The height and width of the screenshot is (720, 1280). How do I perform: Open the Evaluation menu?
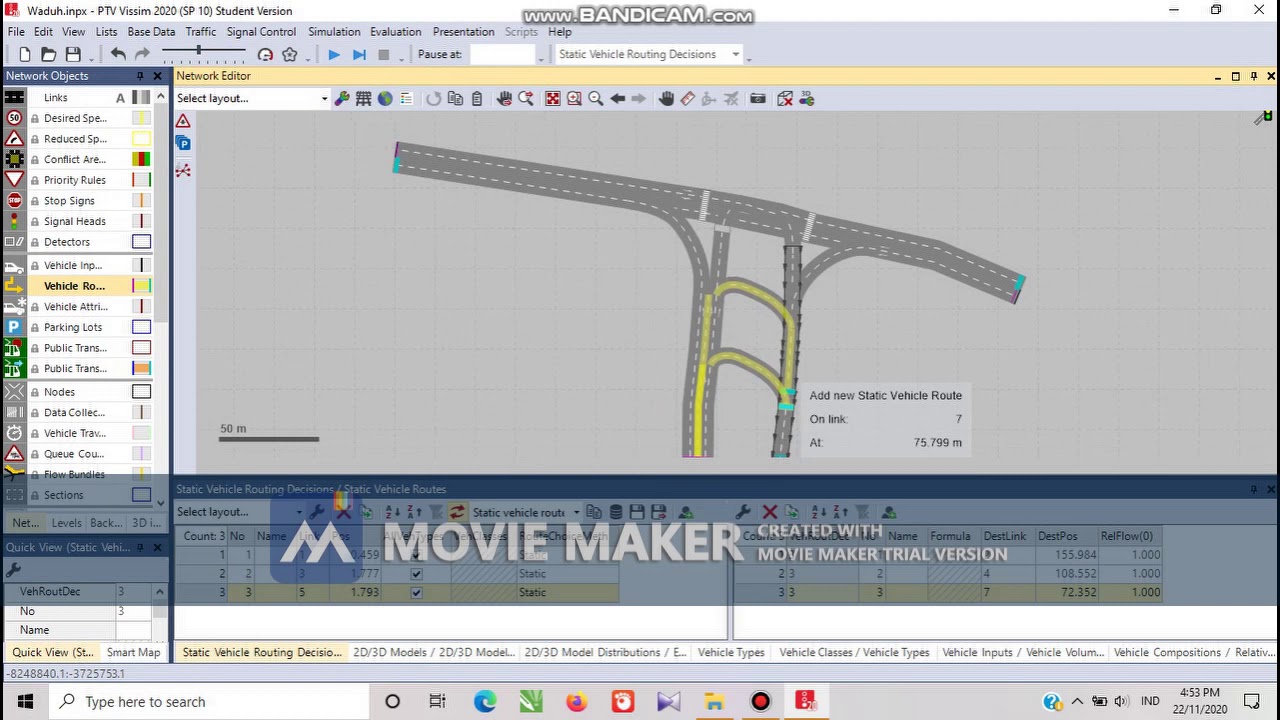[x=396, y=32]
